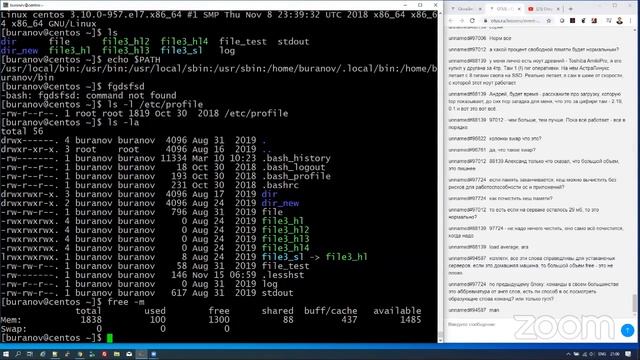640x360 pixels.
Task: Click the red app icon on taskbar
Action: click(104, 354)
